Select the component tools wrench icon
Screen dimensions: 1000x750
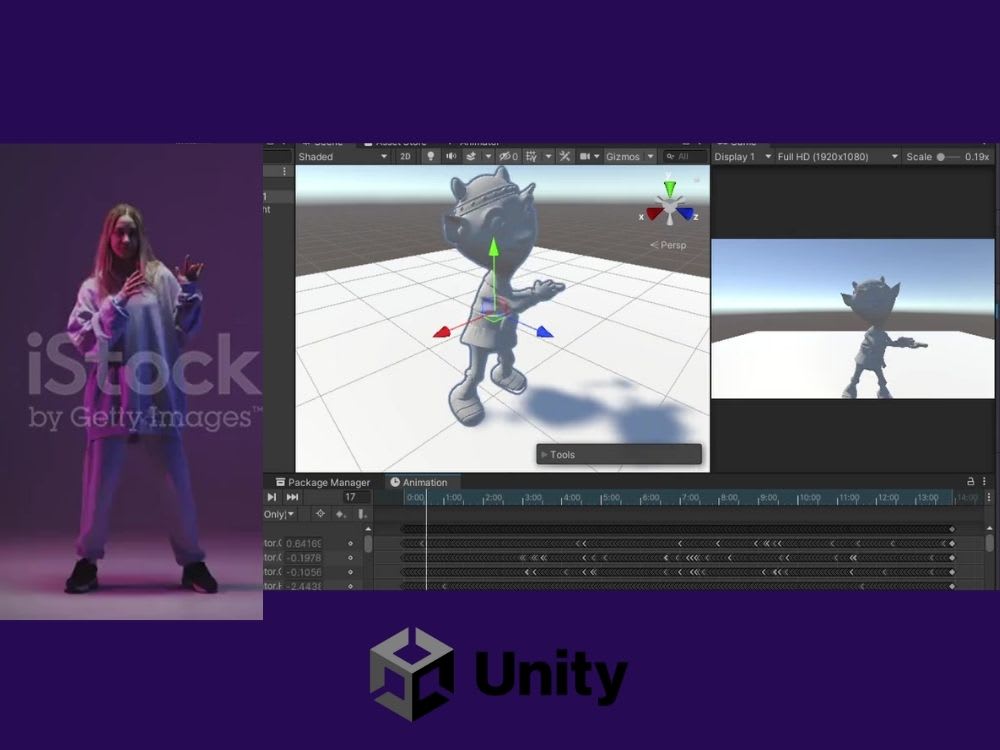pos(565,156)
